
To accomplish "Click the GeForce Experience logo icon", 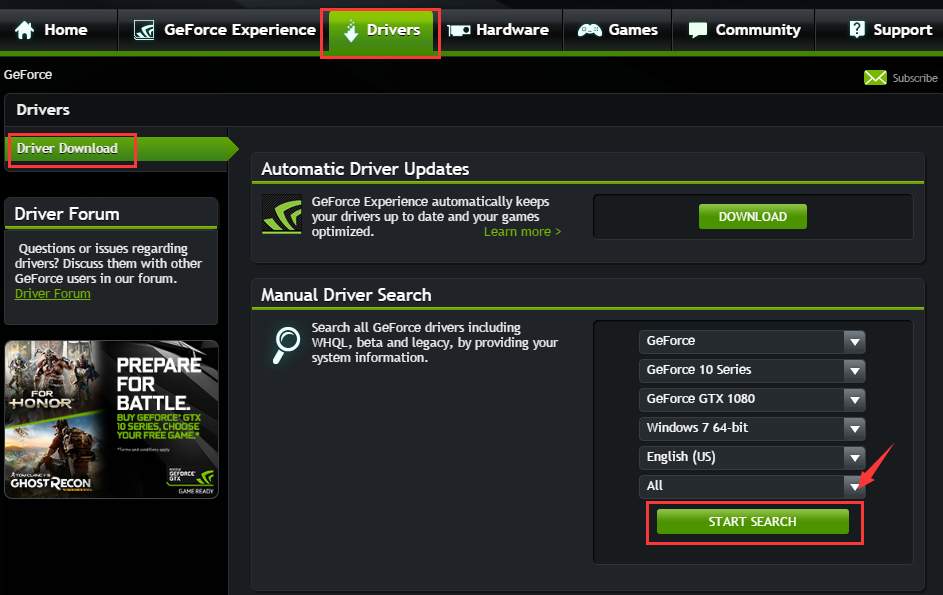I will (x=144, y=29).
